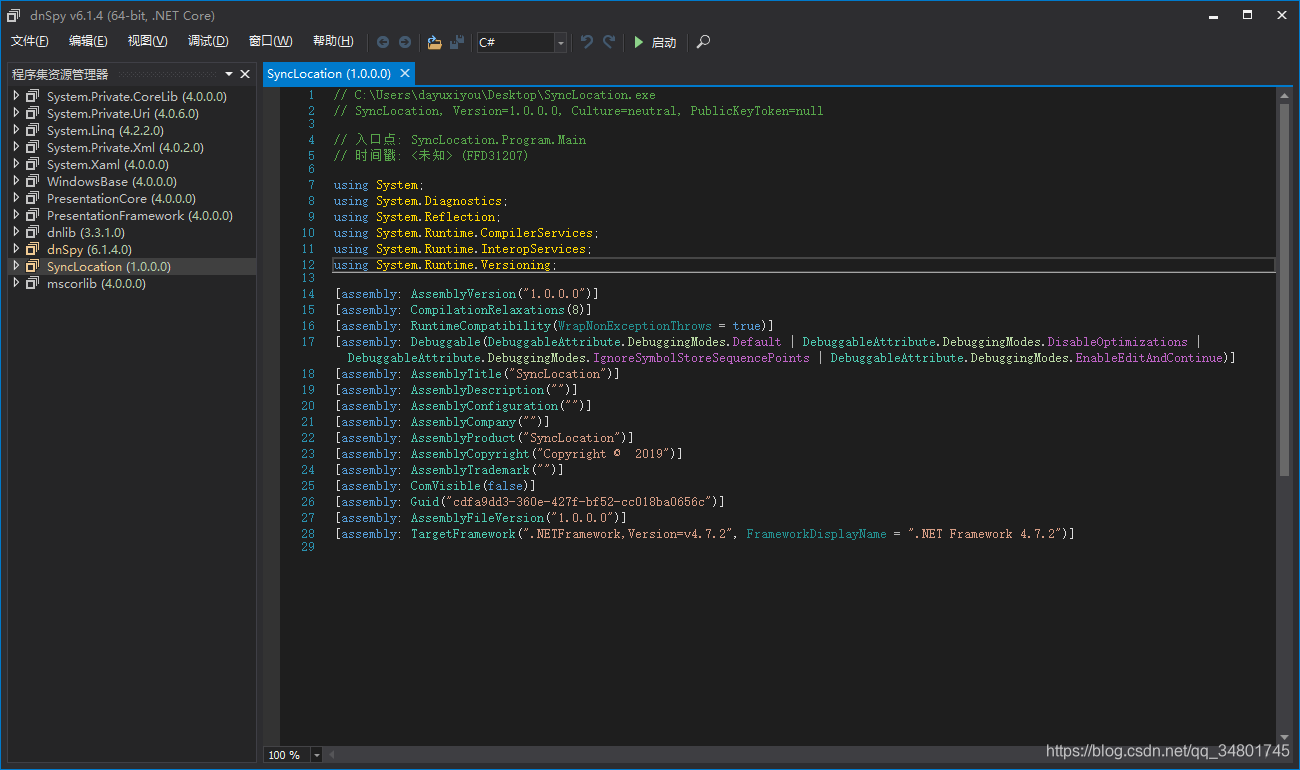Click mscorlib assembly icon
1300x770 pixels.
33,283
